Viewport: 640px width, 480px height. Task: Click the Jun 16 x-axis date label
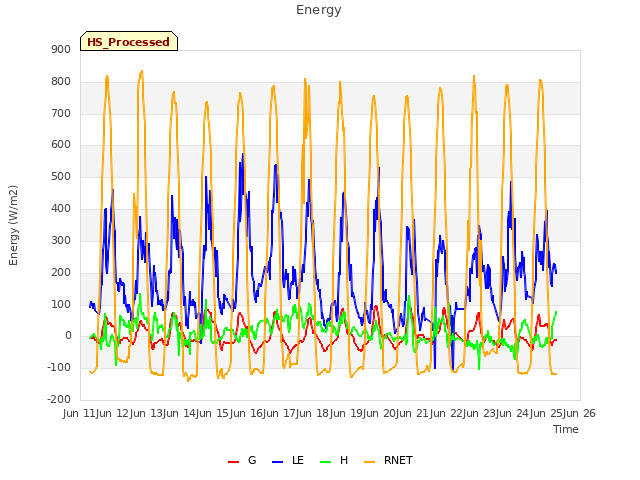(247, 413)
